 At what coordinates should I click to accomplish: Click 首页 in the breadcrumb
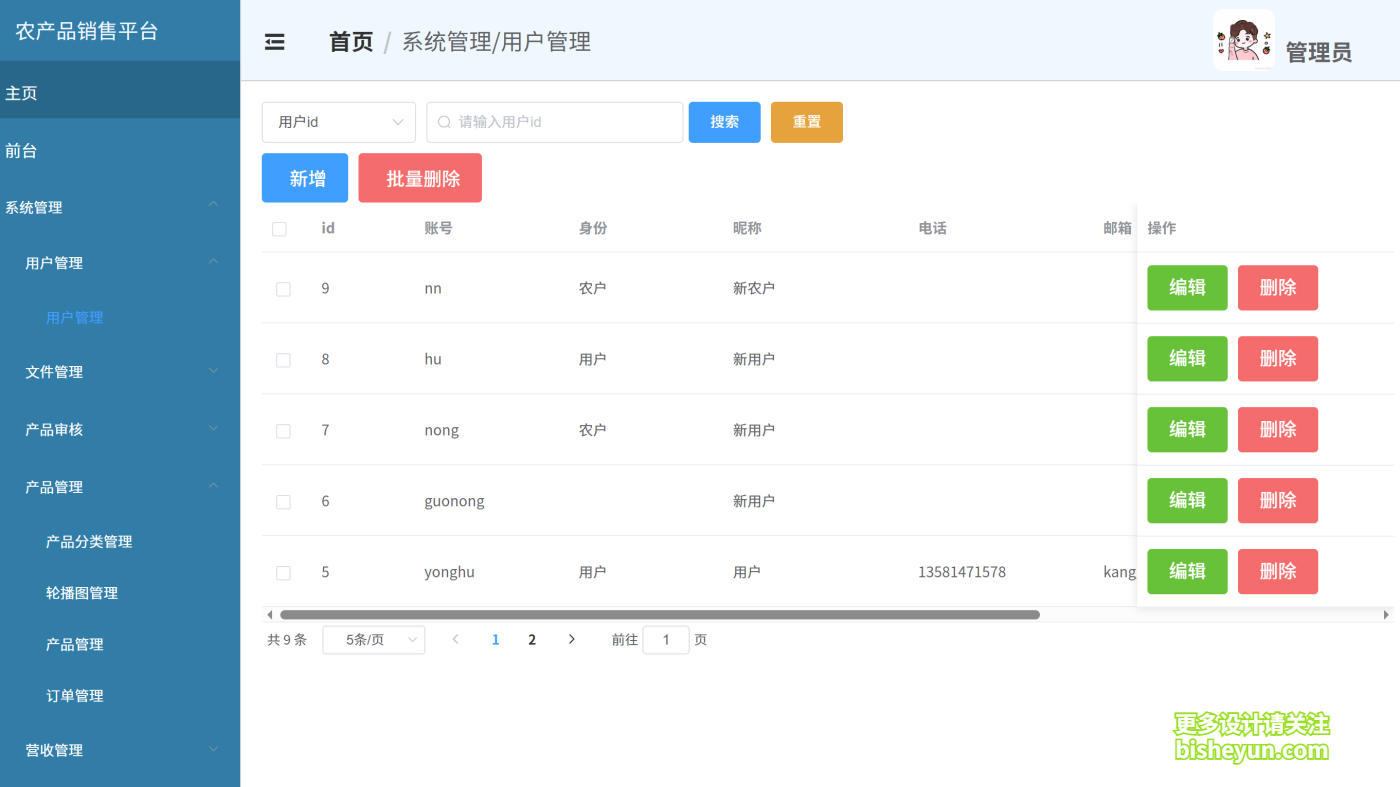coord(351,41)
